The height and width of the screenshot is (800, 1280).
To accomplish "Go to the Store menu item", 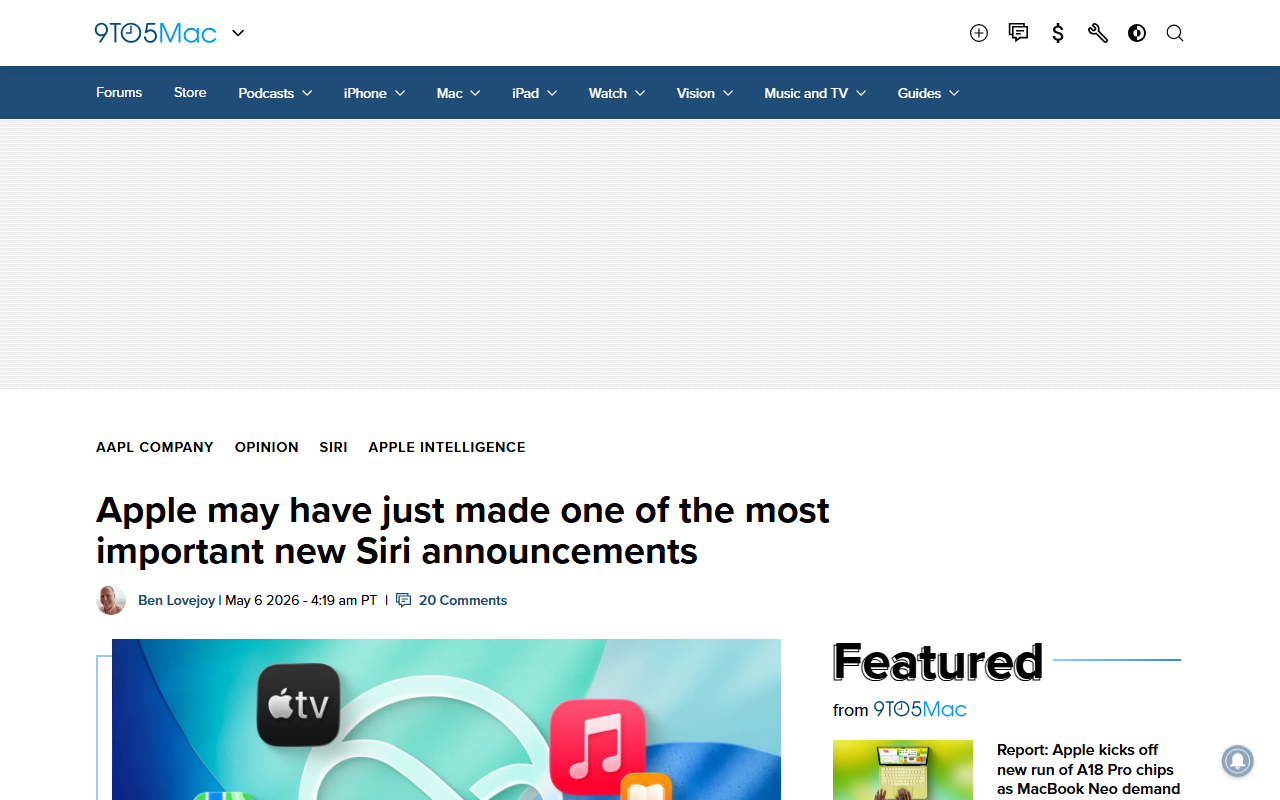I will (190, 92).
